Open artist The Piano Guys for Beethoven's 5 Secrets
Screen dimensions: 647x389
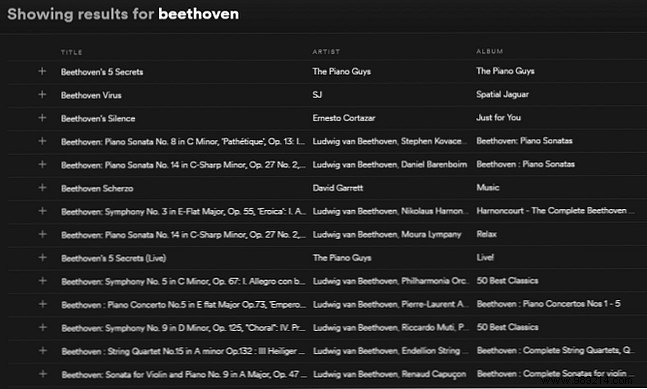click(342, 71)
